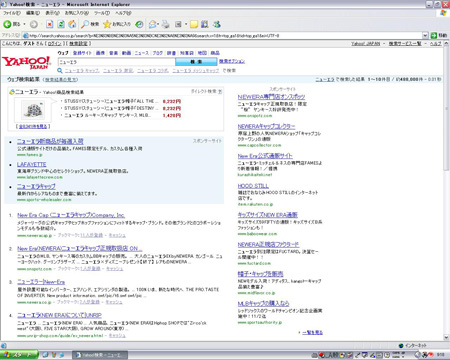Open the ニューエラキャップ sponsored link

[x=36, y=187]
